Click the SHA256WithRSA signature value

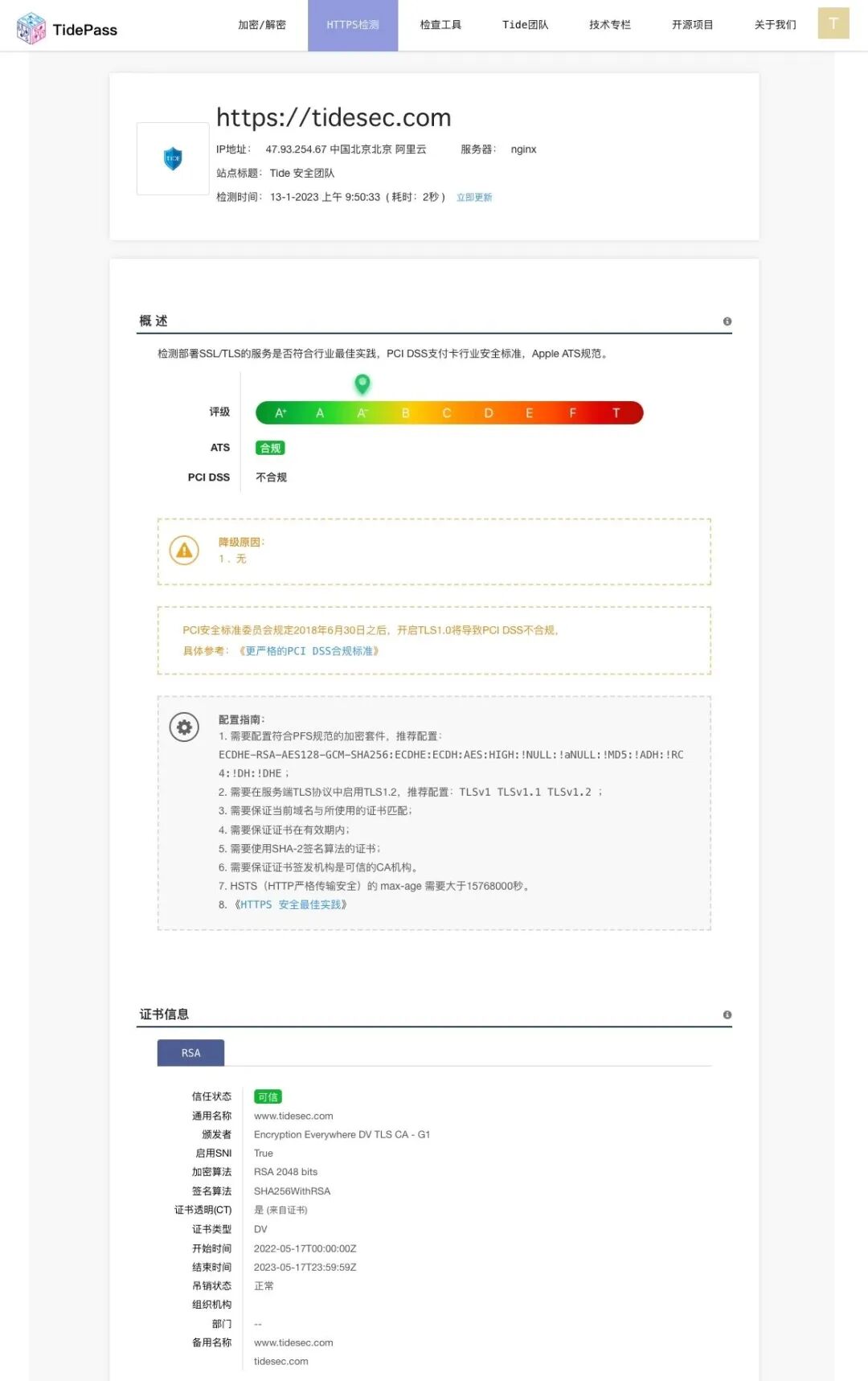pos(292,1191)
